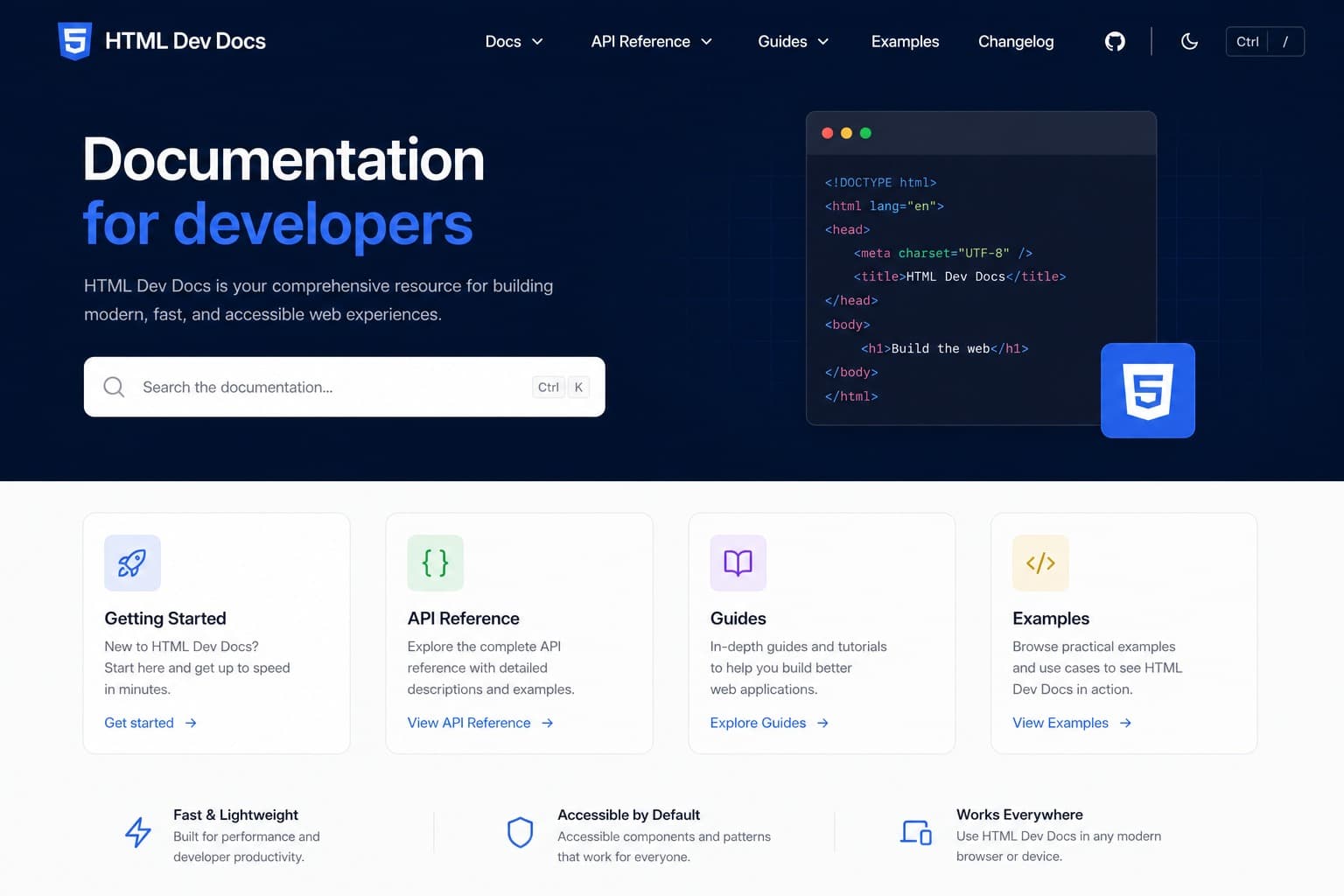Viewport: 1344px width, 896px height.
Task: Click the curly braces API Reference icon
Action: [x=435, y=563]
